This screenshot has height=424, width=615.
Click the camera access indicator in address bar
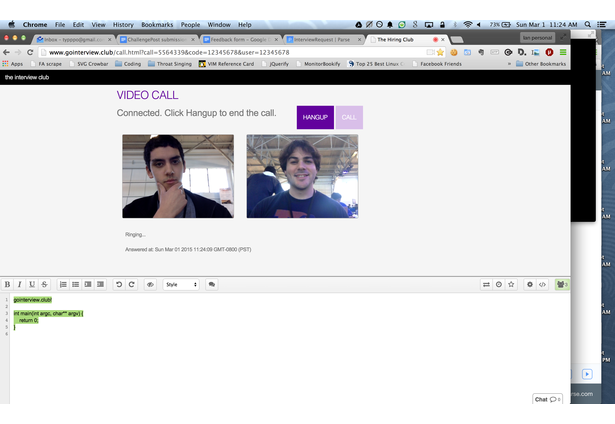click(430, 52)
